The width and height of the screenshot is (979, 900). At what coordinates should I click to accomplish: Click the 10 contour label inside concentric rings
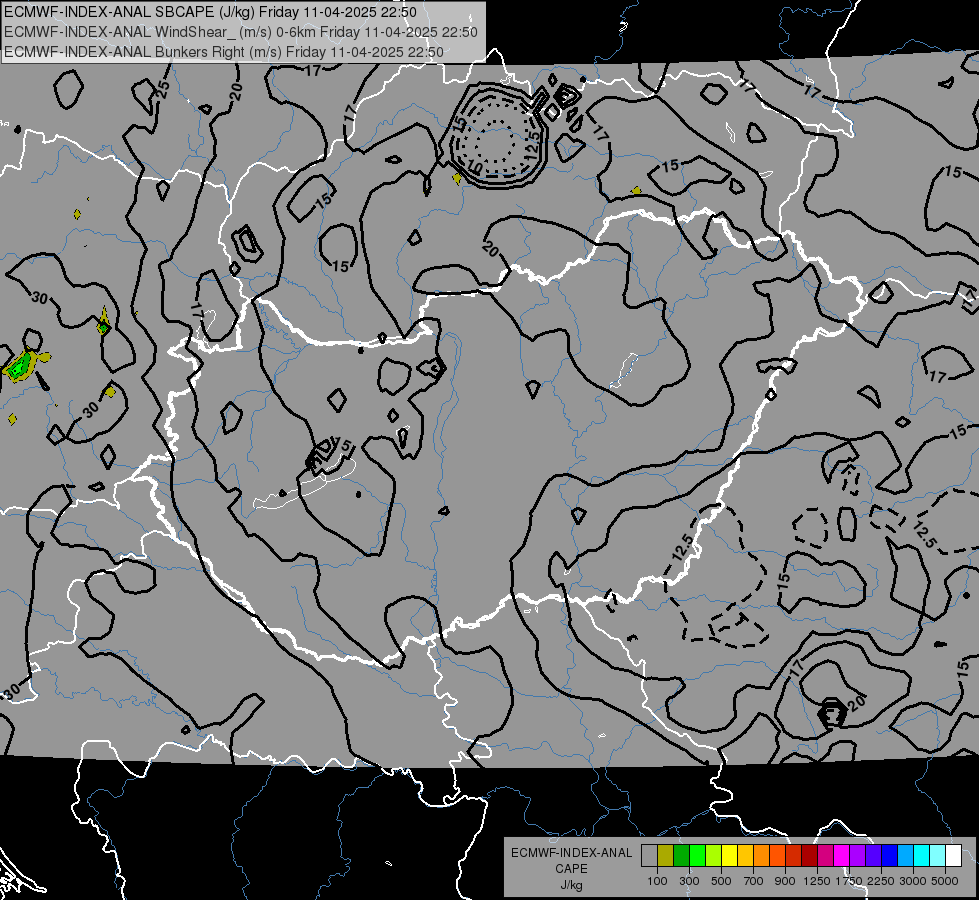tap(475, 167)
